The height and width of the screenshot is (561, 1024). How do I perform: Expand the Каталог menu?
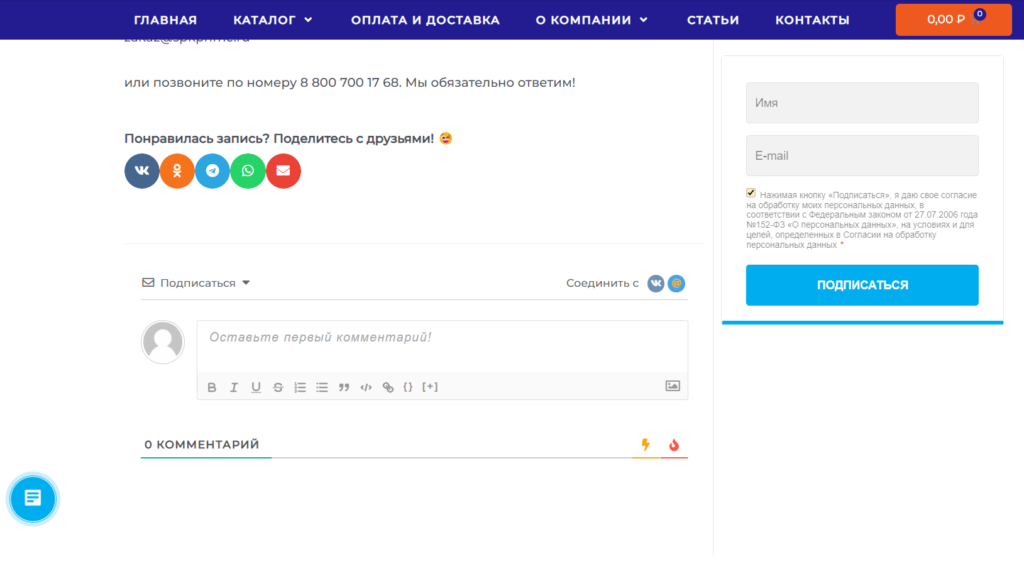273,20
